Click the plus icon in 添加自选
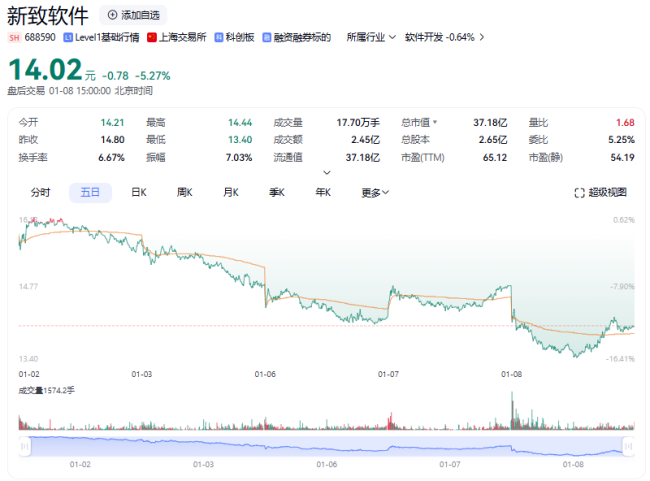The width and height of the screenshot is (650, 481). [x=112, y=15]
